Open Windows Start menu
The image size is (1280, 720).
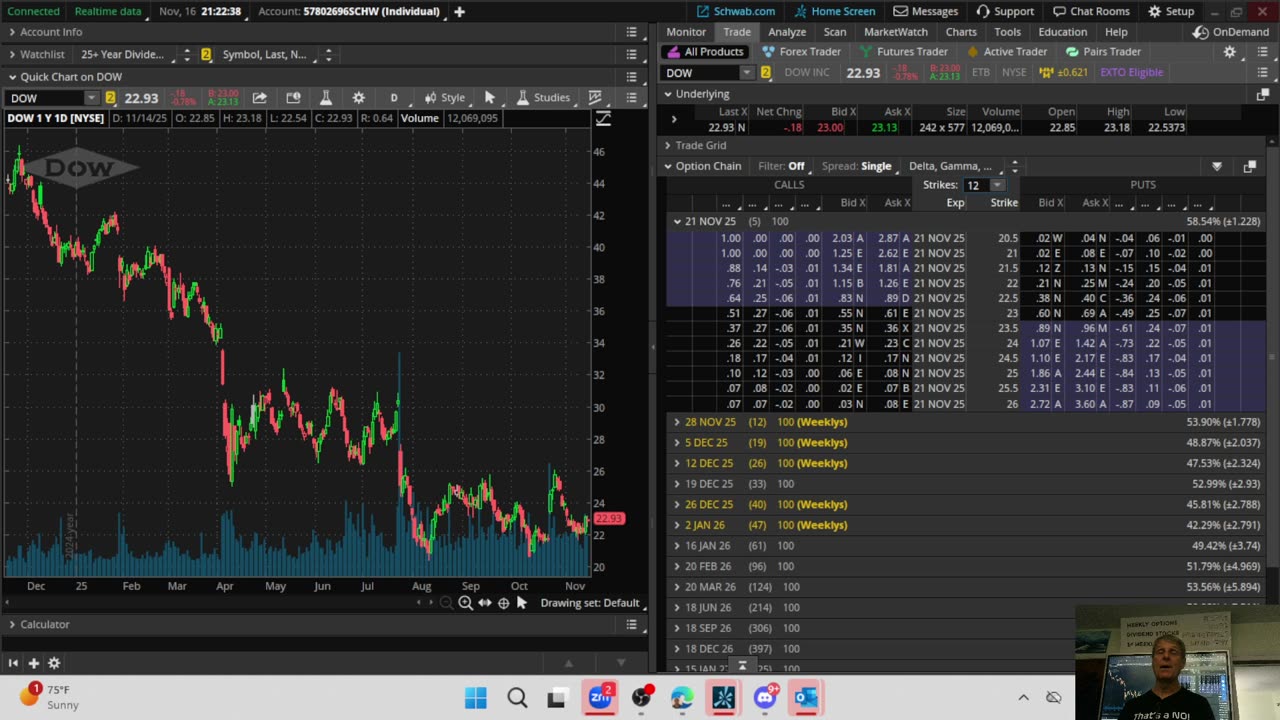tap(476, 697)
